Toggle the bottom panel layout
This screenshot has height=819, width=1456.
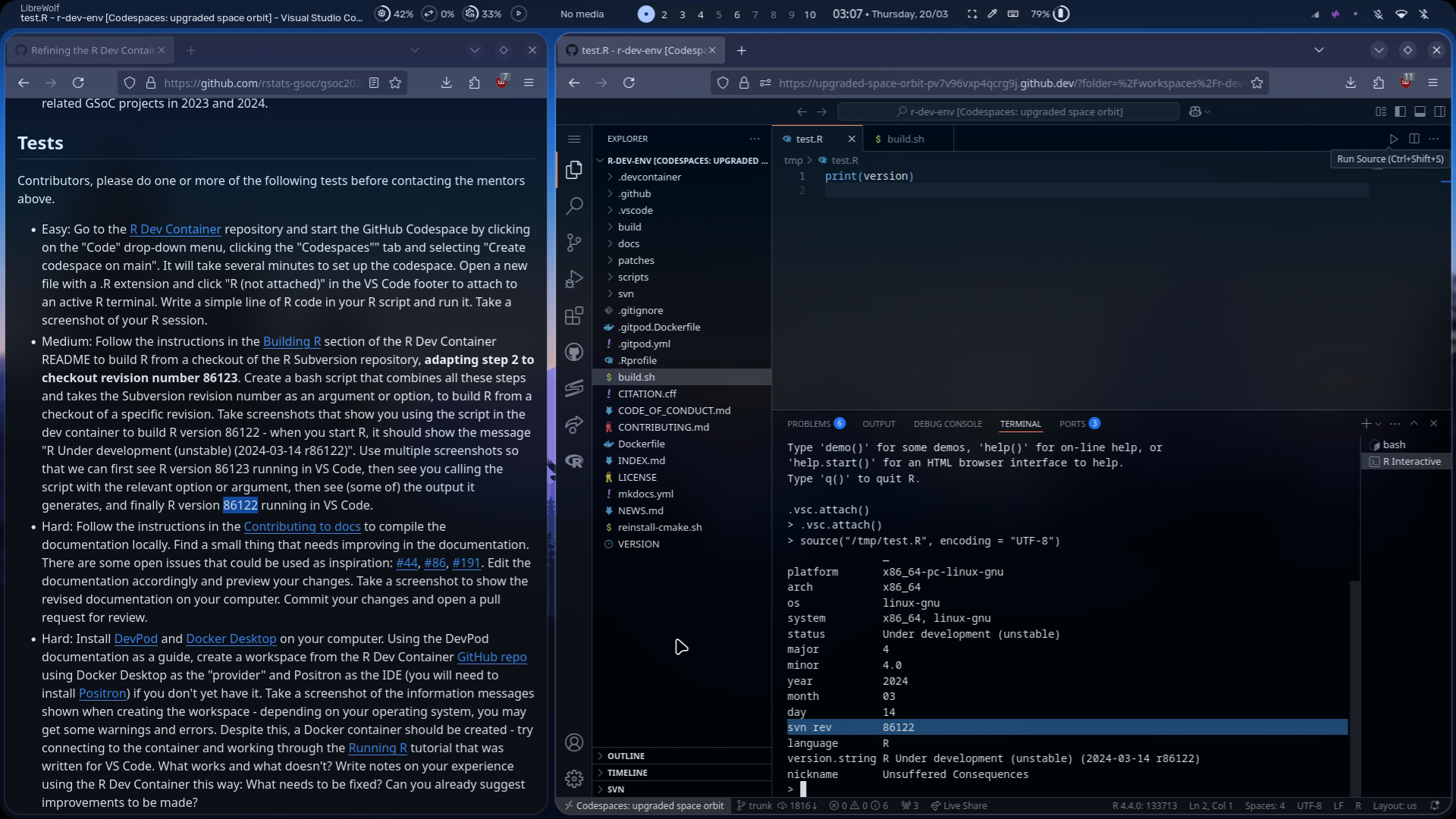[x=1420, y=111]
